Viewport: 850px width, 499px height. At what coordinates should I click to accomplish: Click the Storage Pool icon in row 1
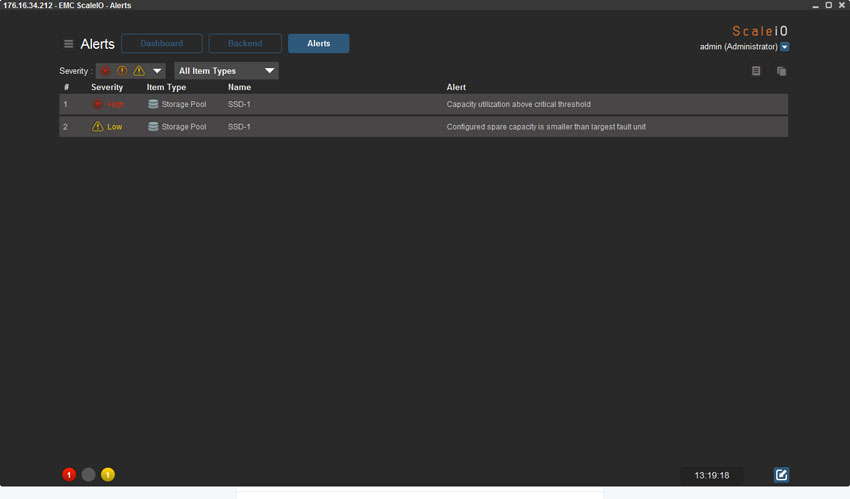point(153,104)
